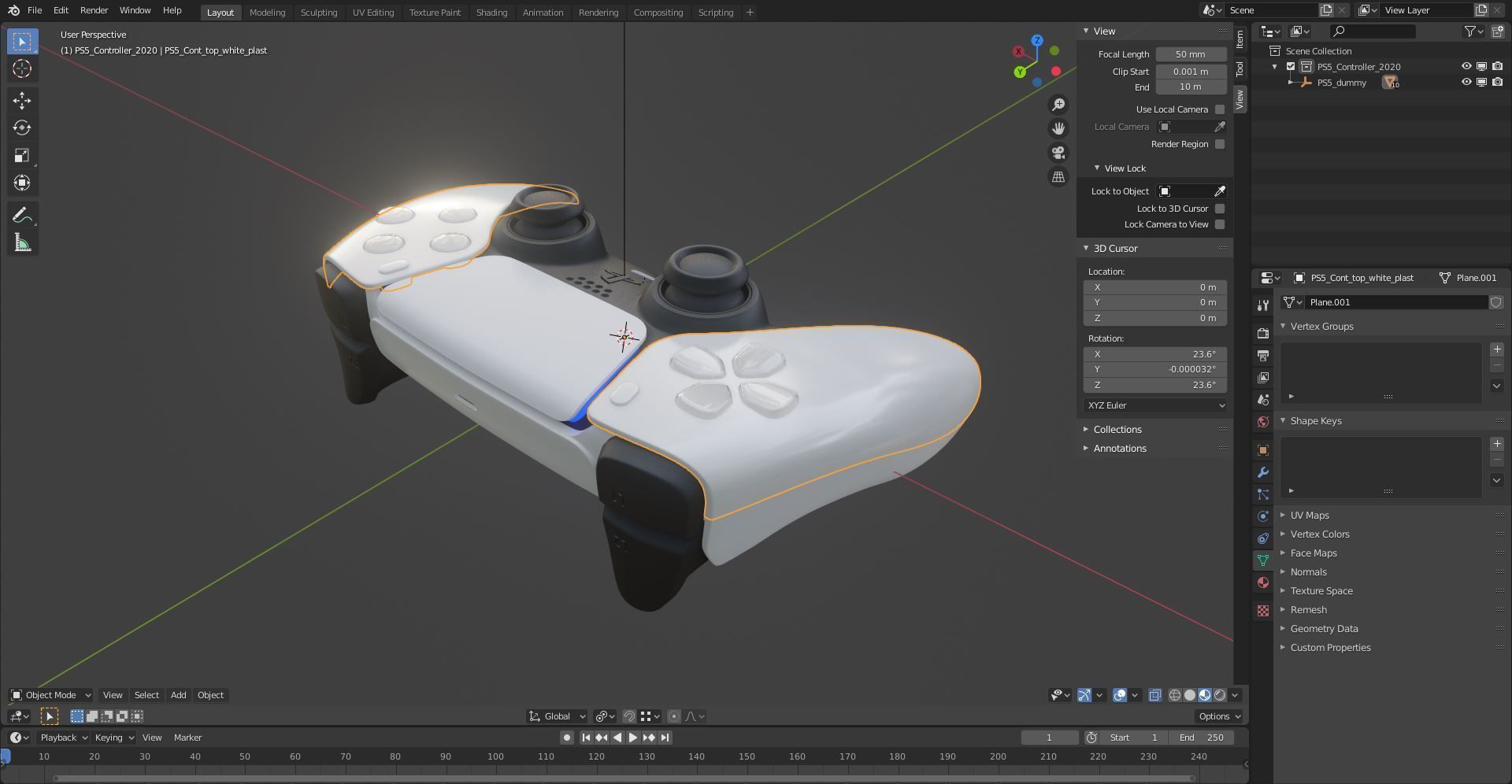Open the viewport Add menu
Screen dimensions: 1512x784
pyautogui.click(x=179, y=695)
